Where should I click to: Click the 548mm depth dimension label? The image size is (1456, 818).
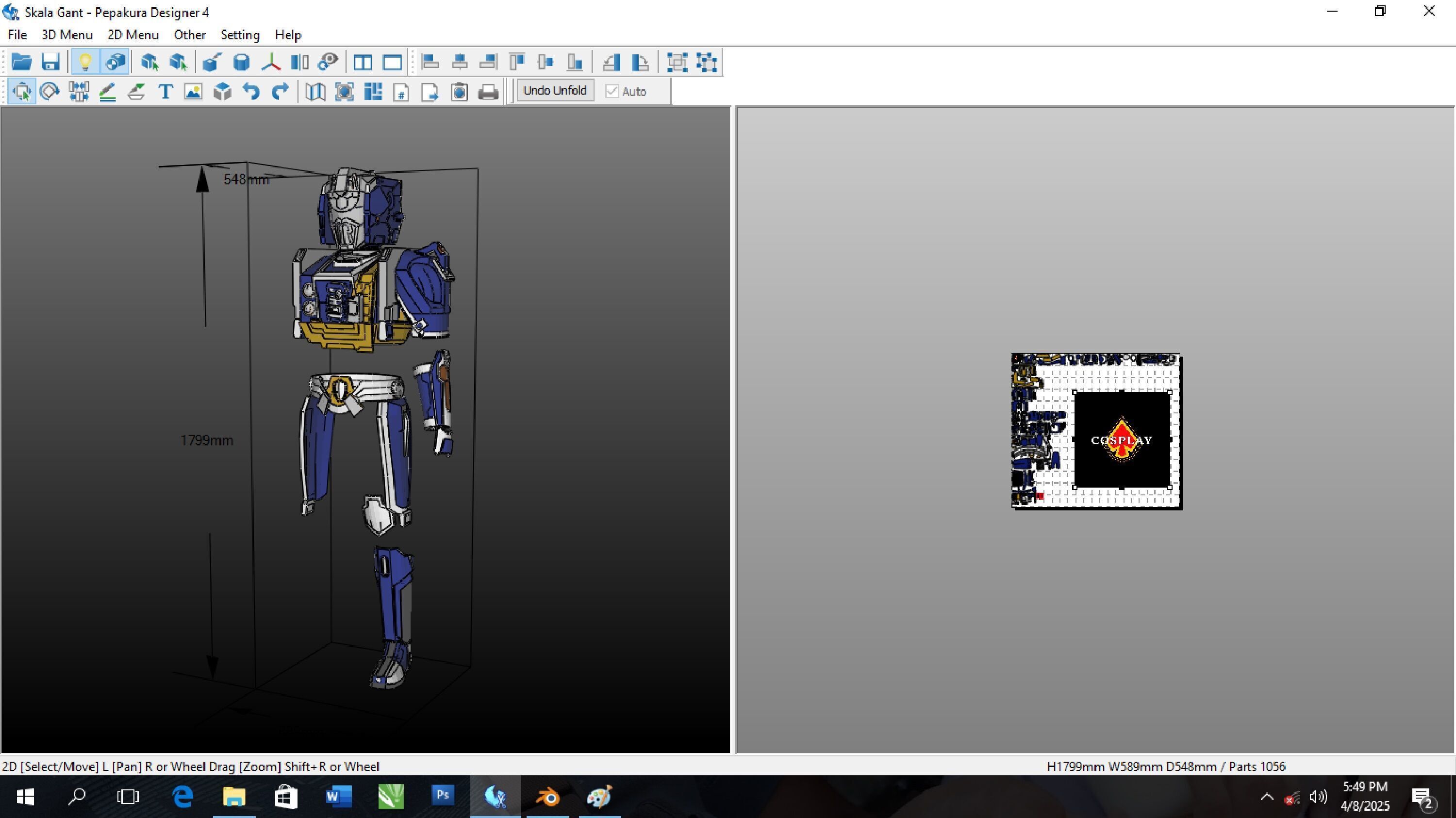pos(246,179)
